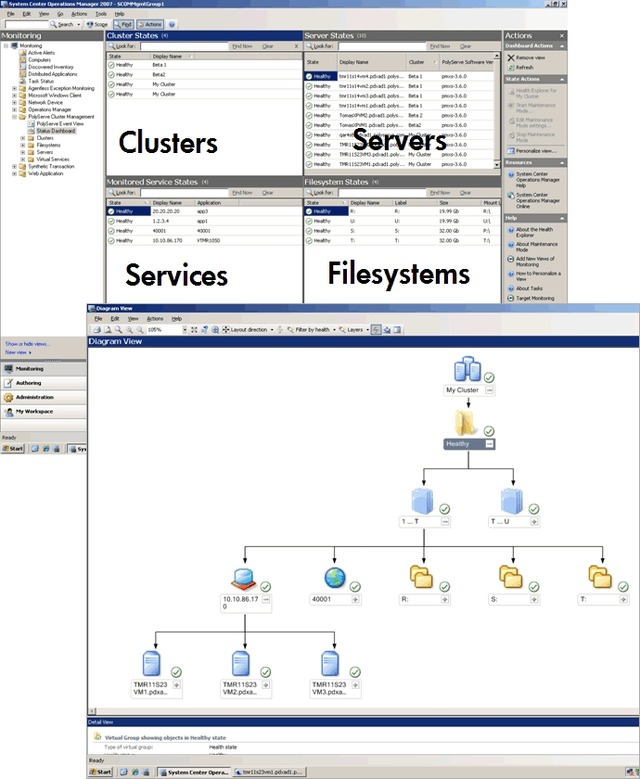The width and height of the screenshot is (640, 779).
Task: Select Active Alerts in Monitoring tree
Action: [x=41, y=53]
